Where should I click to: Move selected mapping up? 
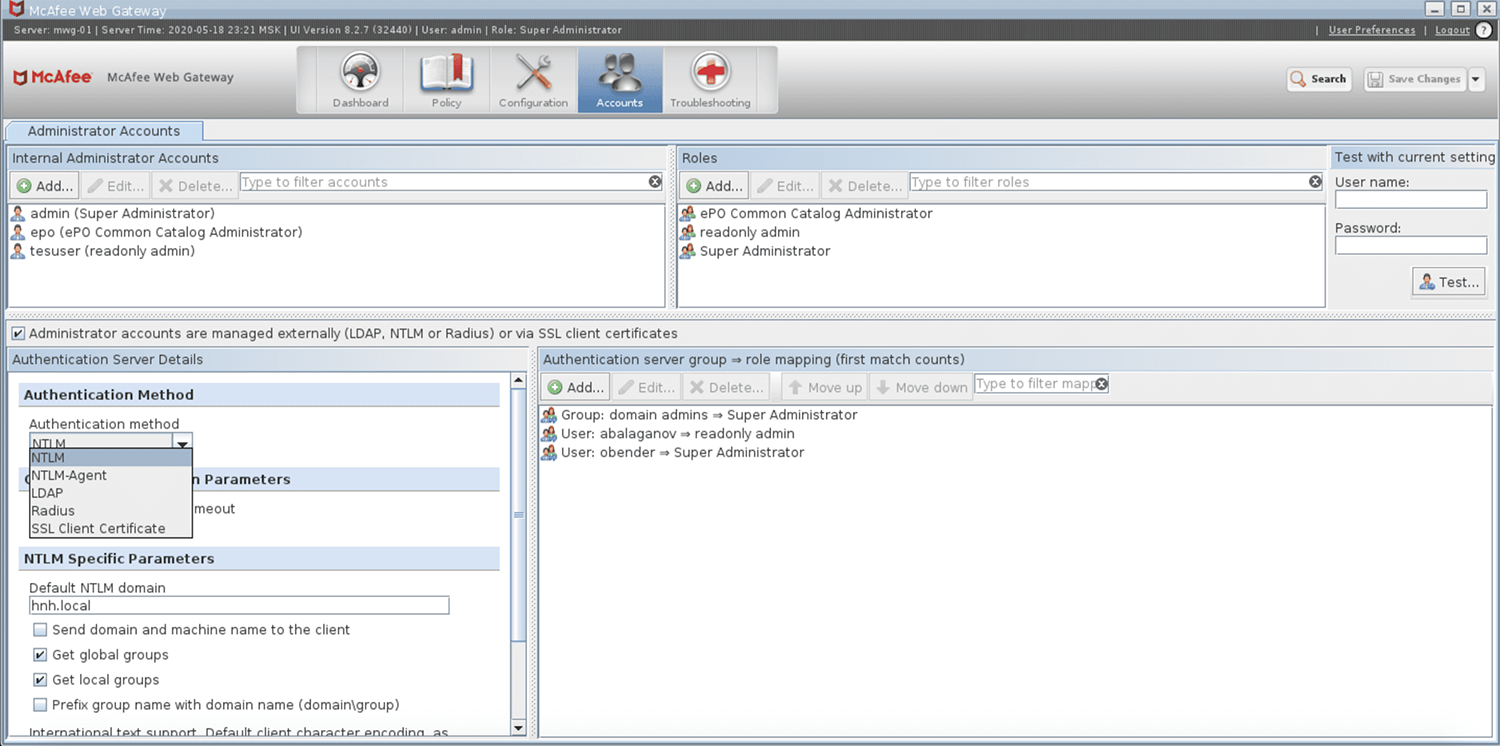(825, 387)
